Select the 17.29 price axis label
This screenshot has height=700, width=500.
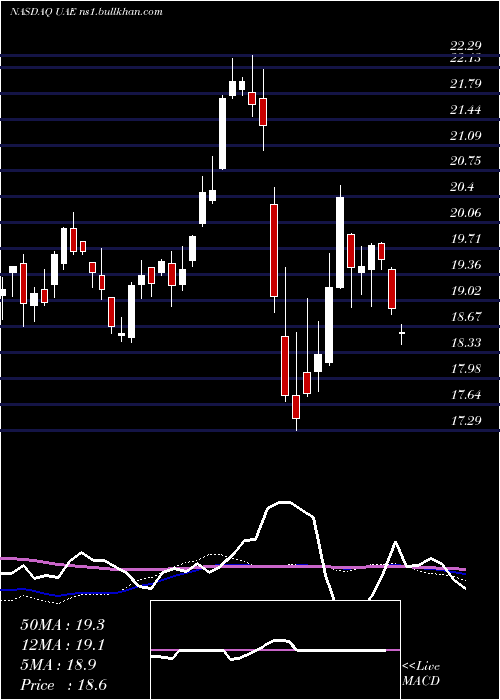[x=466, y=420]
